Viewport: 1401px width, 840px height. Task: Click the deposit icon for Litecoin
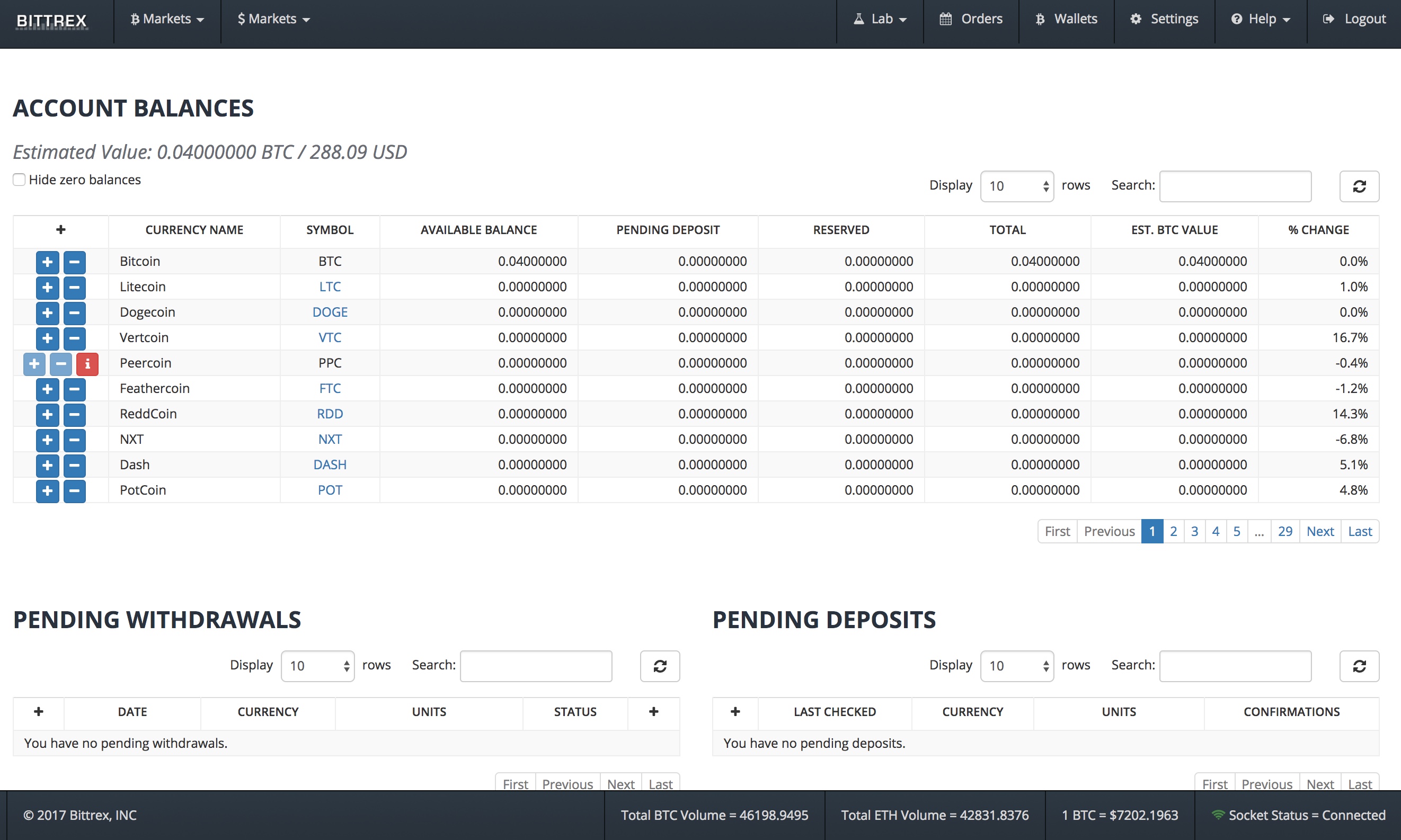pos(48,286)
